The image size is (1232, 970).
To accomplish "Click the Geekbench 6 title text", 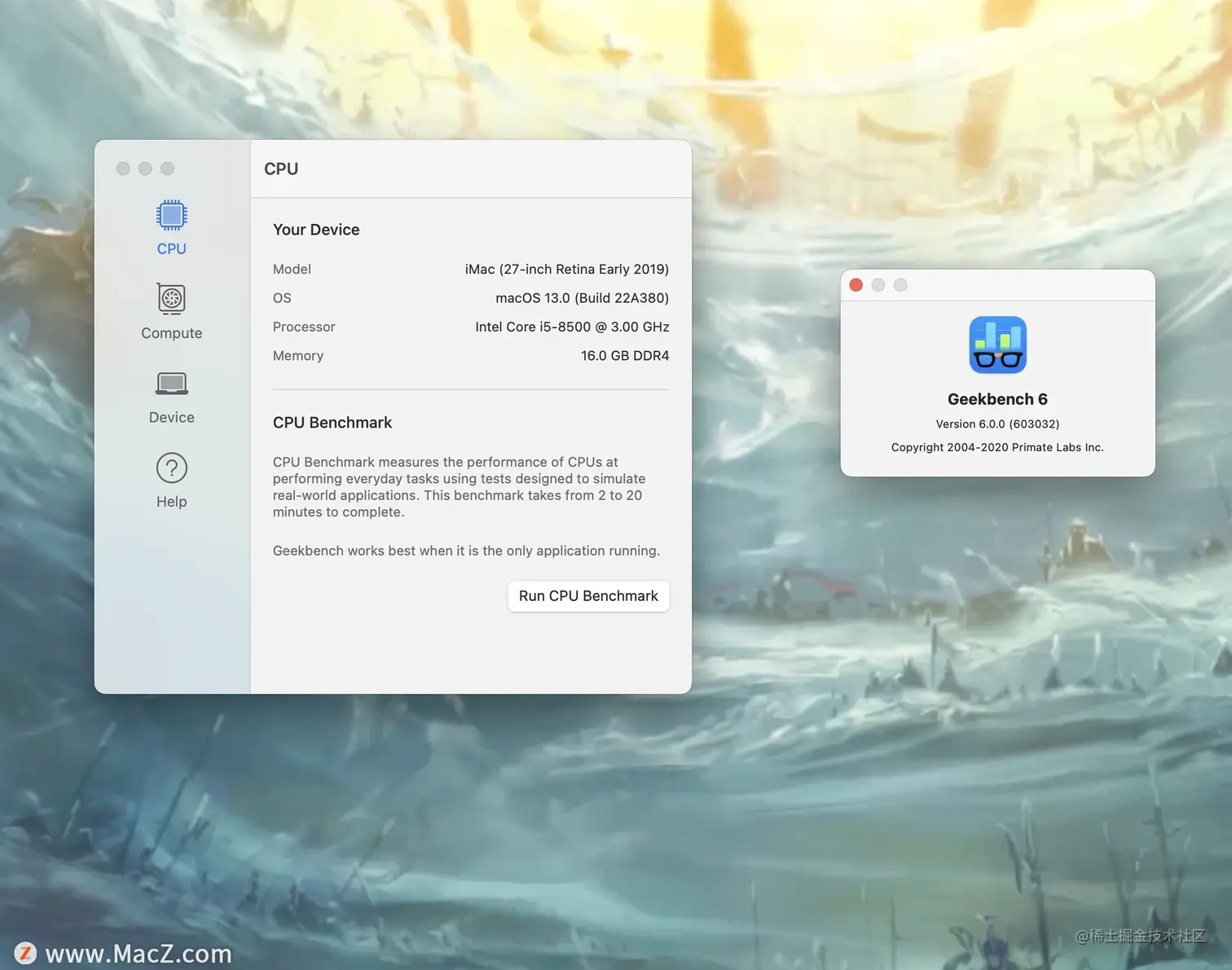I will point(997,399).
